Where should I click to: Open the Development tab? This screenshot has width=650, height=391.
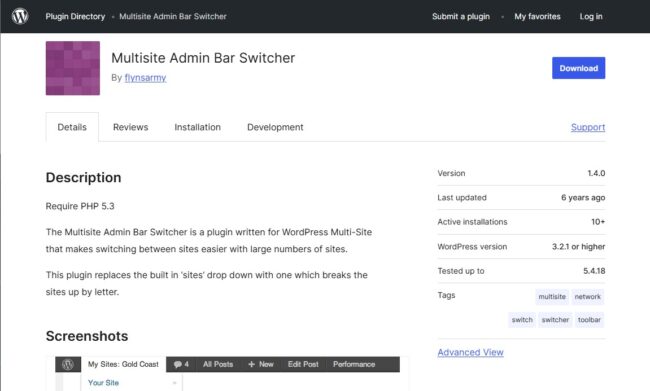click(275, 127)
